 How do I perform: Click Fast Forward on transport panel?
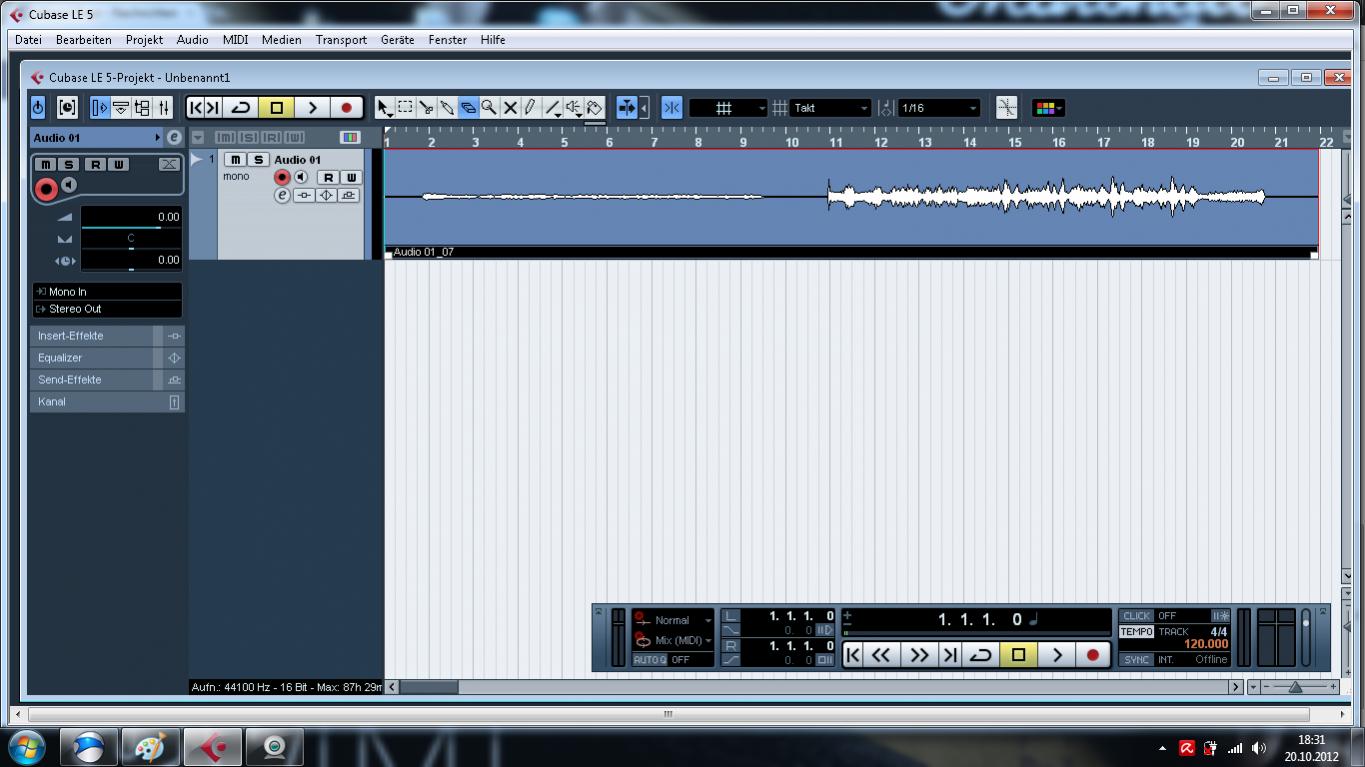[x=918, y=655]
